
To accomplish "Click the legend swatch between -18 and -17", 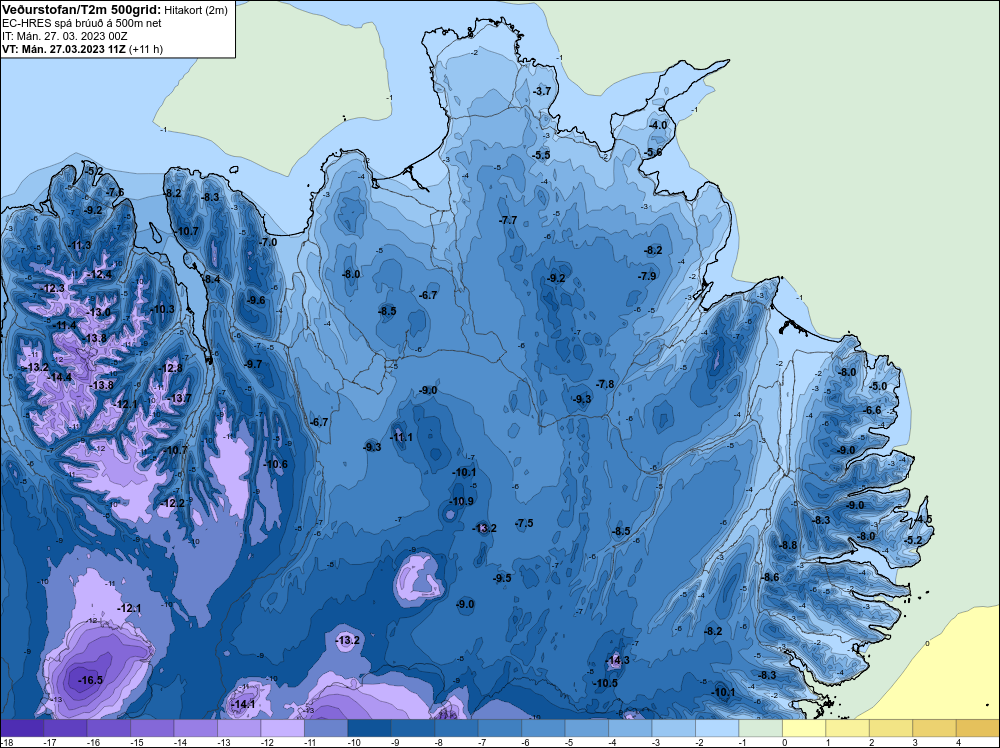I will (x=22, y=728).
